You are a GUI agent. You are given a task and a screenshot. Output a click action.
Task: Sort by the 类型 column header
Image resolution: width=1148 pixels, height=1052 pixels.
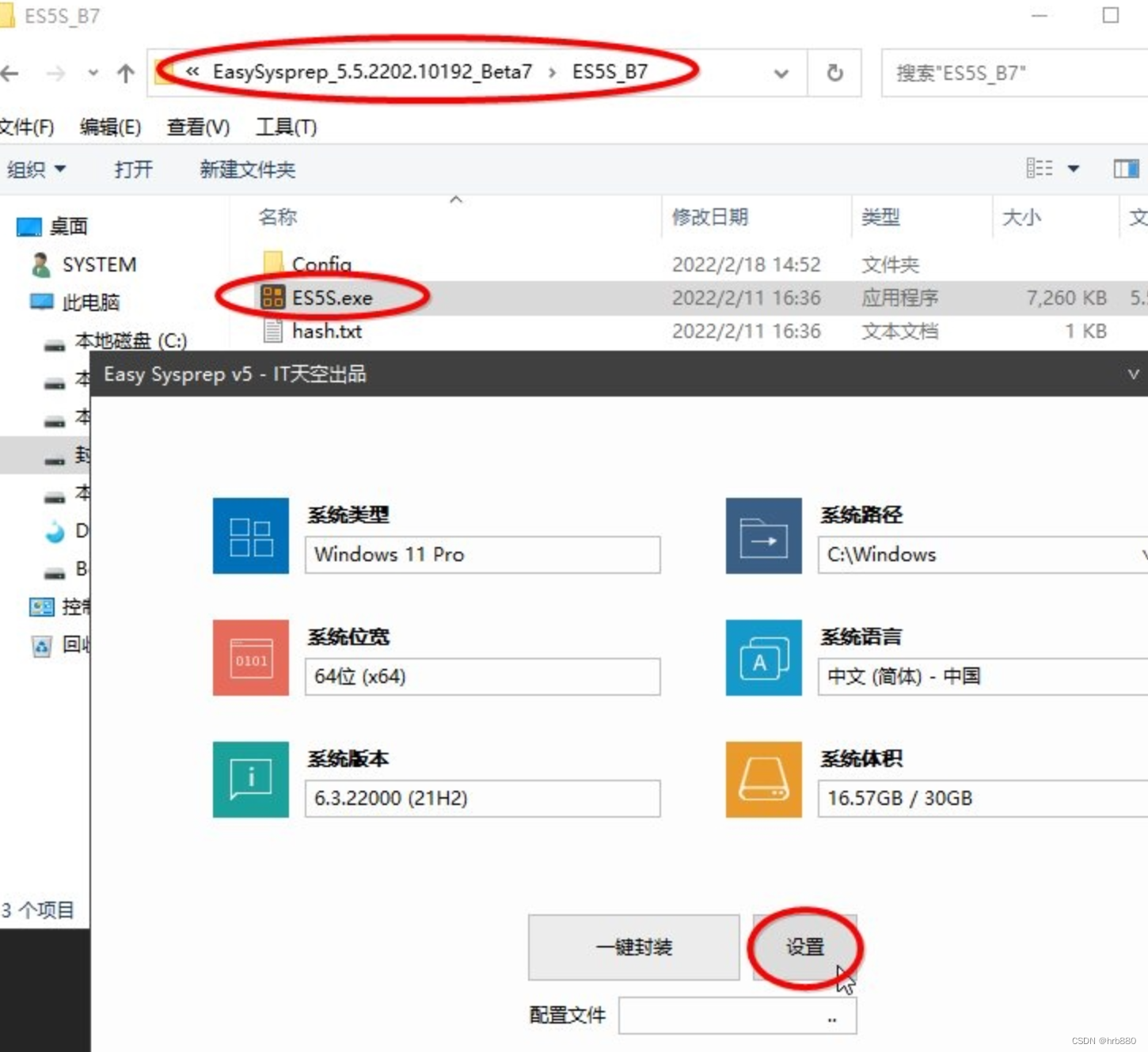click(x=880, y=217)
